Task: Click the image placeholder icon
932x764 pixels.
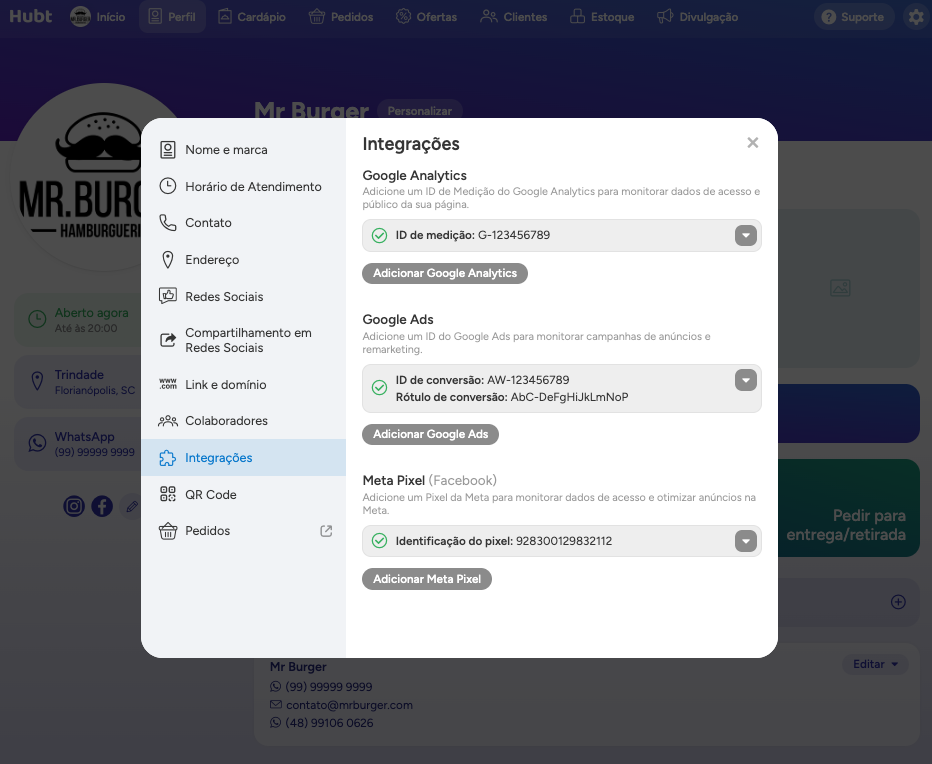Action: click(840, 288)
